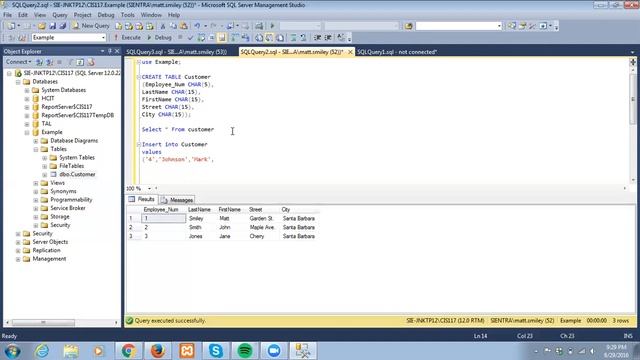Open the editor zoom 100% dropdown
The width and height of the screenshot is (640, 360).
point(149,188)
